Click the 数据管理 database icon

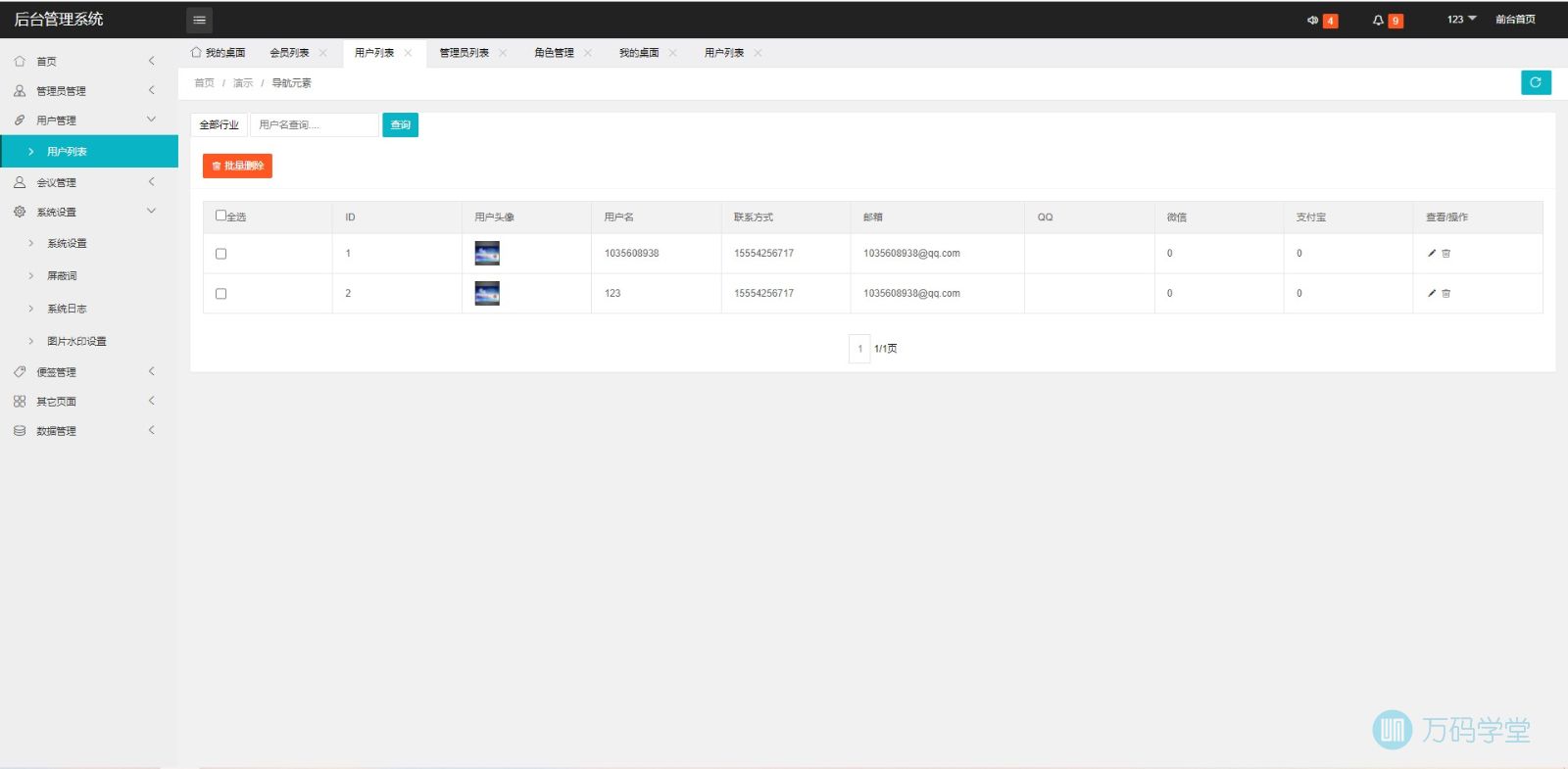20,430
